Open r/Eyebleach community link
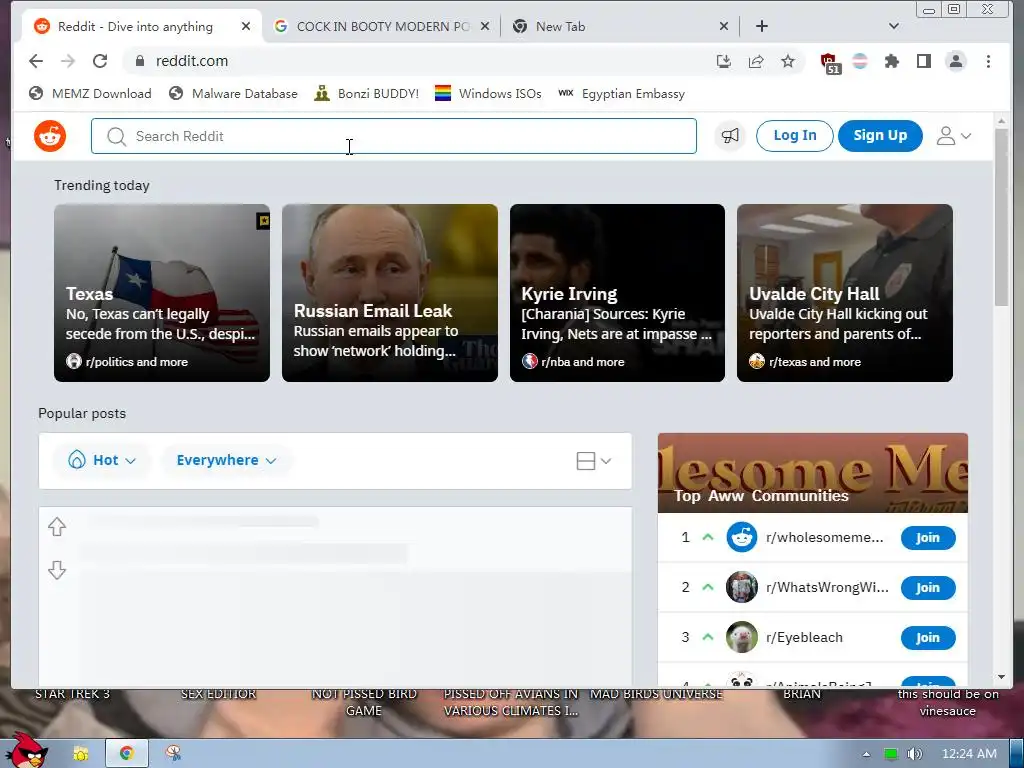1024x768 pixels. click(804, 637)
